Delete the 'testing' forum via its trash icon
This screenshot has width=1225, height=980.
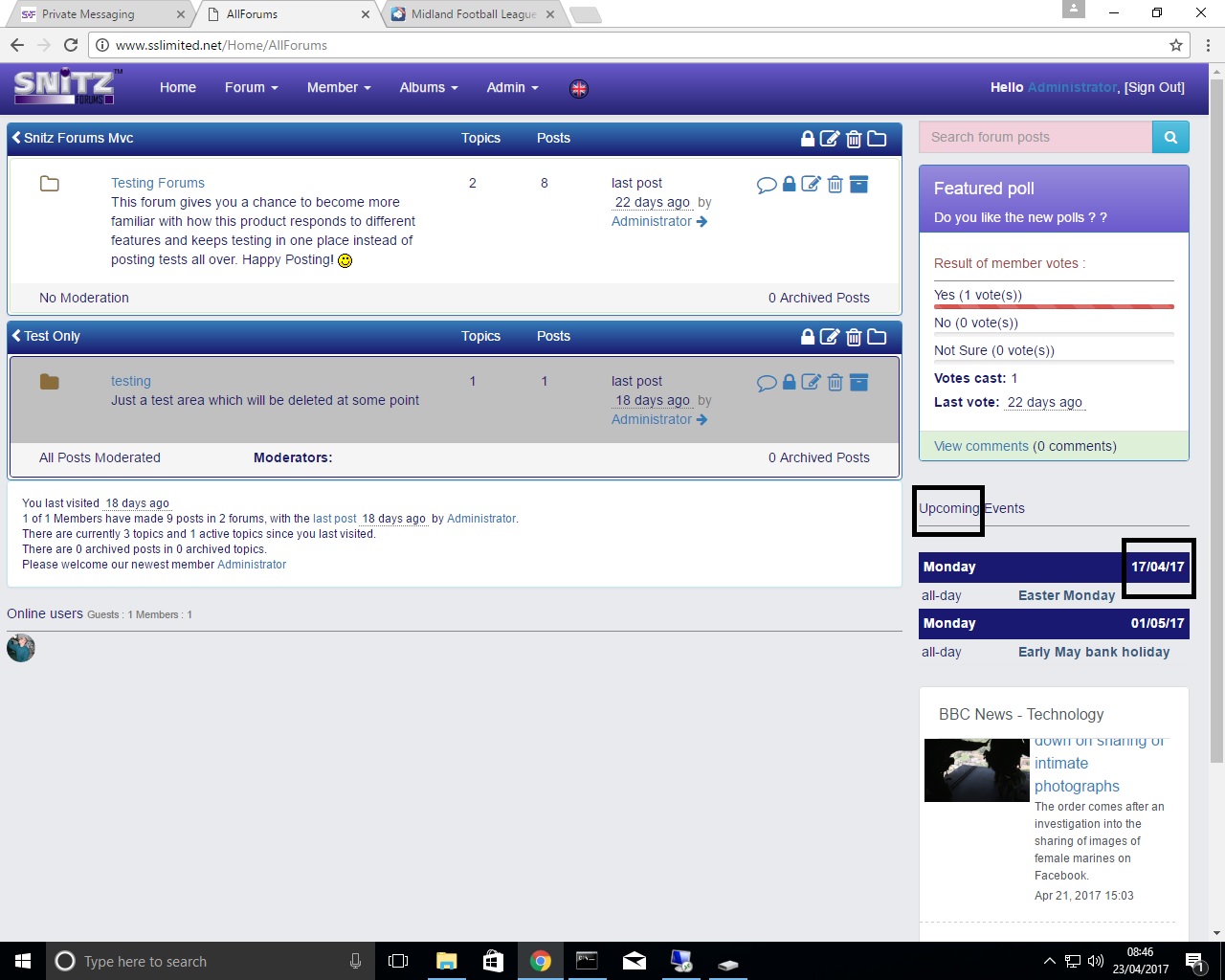(835, 383)
